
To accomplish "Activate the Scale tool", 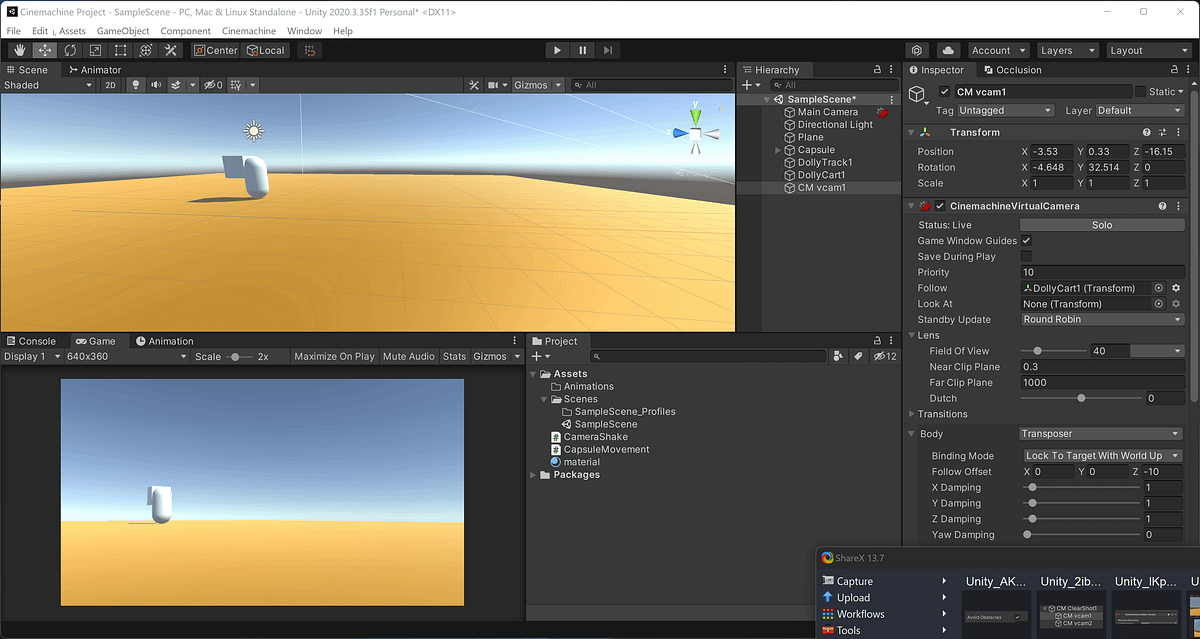I will point(94,49).
